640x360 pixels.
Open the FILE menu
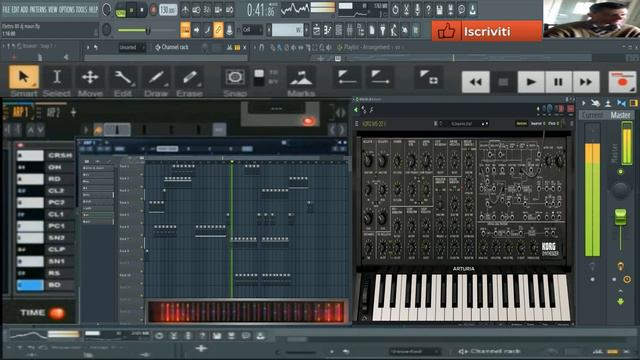(6, 9)
